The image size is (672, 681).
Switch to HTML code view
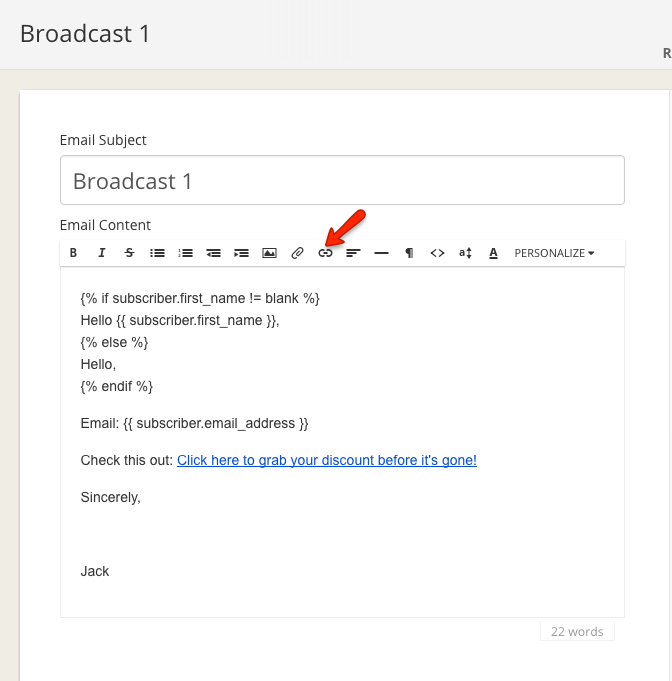point(437,253)
